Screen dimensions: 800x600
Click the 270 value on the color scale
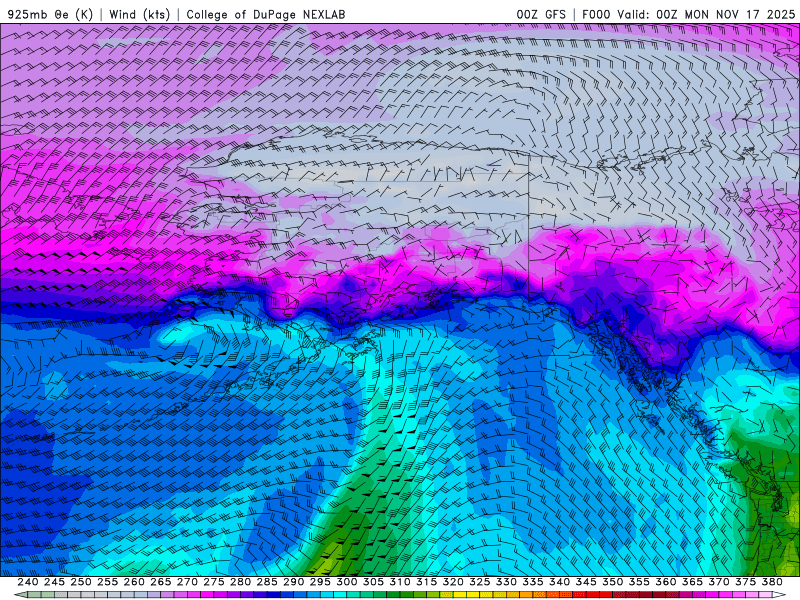tap(187, 582)
